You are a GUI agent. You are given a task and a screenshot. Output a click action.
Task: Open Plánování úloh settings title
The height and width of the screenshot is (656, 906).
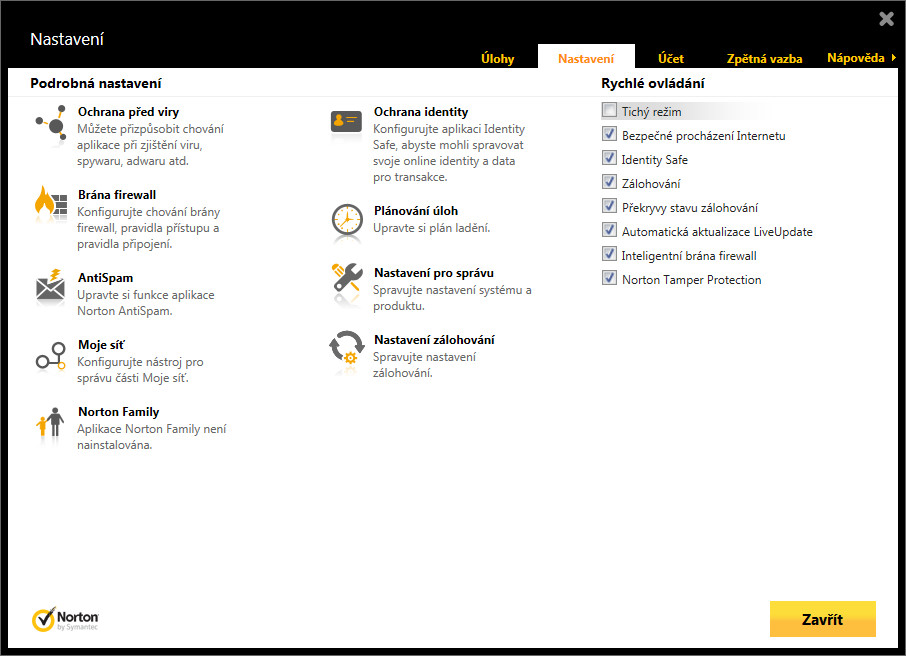(x=415, y=211)
